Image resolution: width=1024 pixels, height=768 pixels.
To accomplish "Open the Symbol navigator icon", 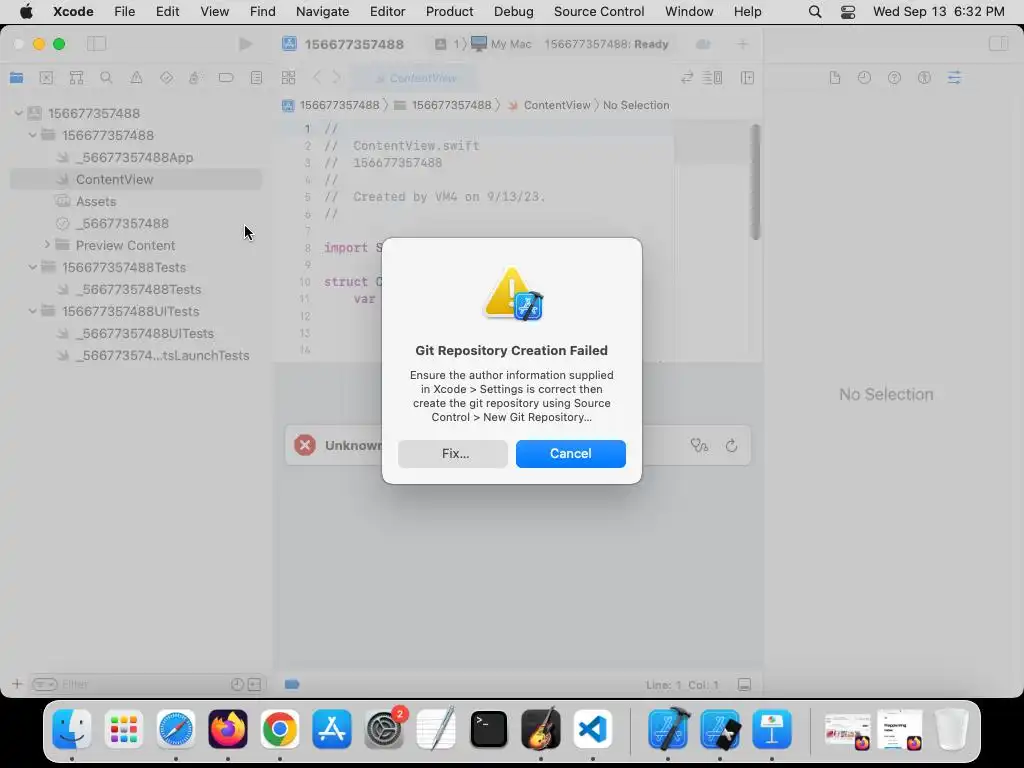I will pos(76,78).
